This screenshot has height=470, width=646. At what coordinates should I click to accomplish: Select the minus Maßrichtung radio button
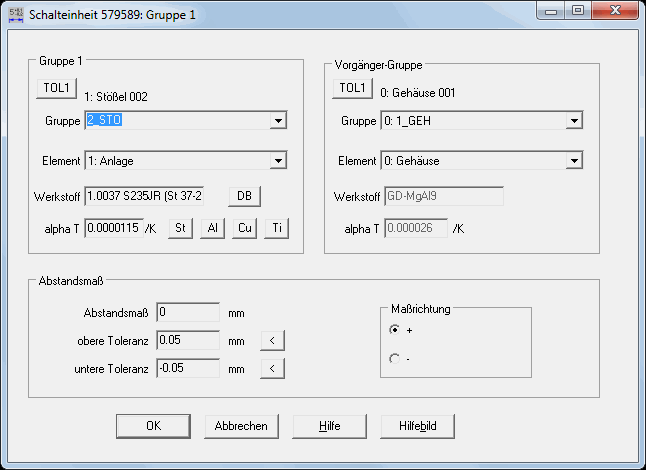tap(394, 359)
